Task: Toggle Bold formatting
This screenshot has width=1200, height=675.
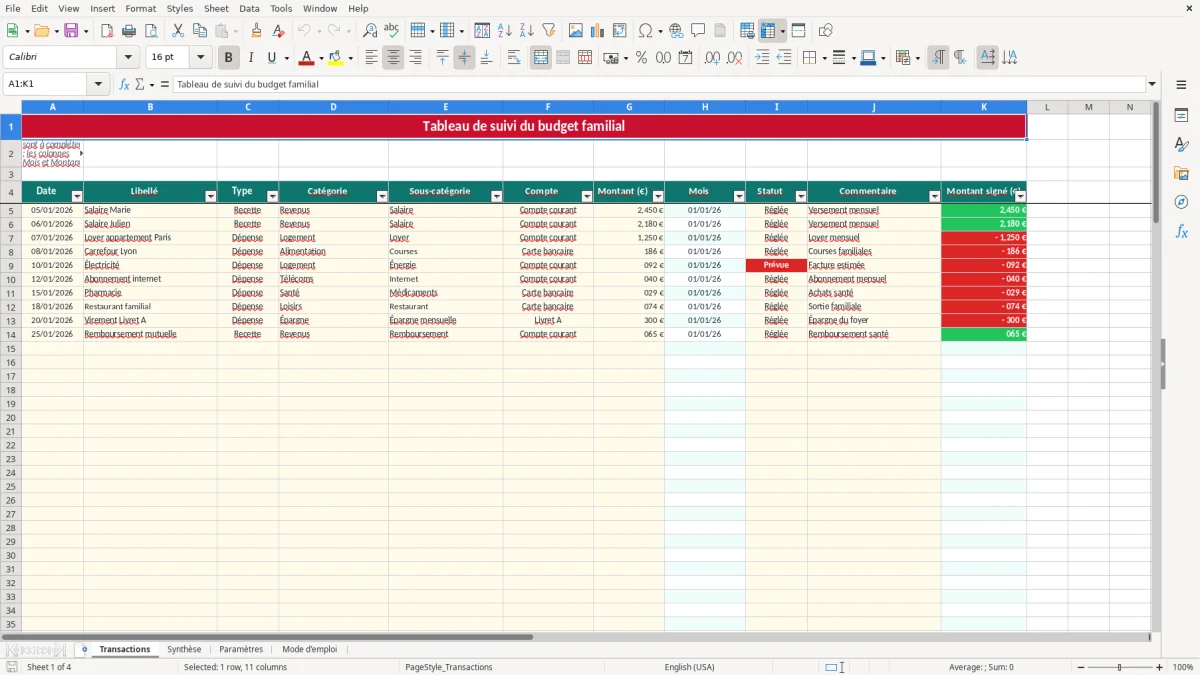Action: pos(228,58)
